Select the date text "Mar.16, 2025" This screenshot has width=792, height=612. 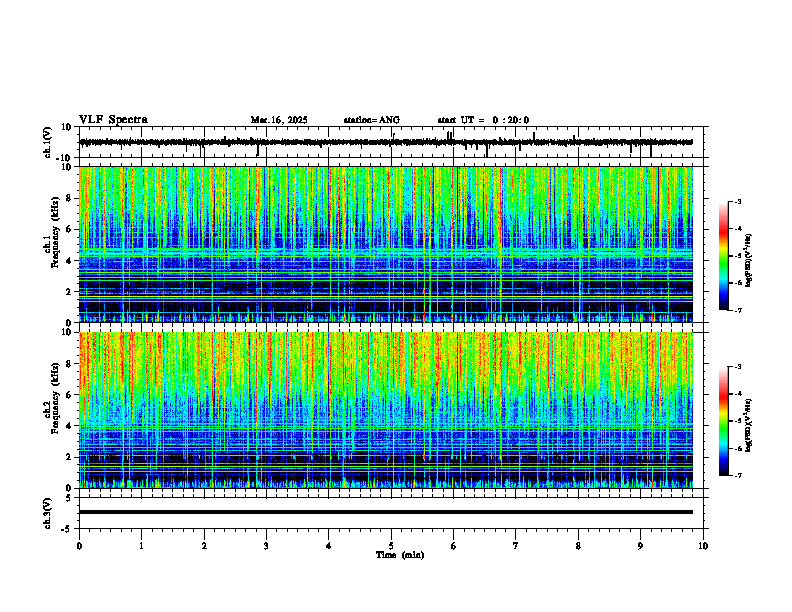pyautogui.click(x=279, y=120)
